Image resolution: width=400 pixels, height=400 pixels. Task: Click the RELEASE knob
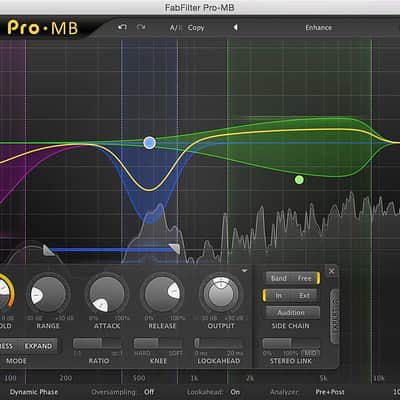tap(162, 295)
